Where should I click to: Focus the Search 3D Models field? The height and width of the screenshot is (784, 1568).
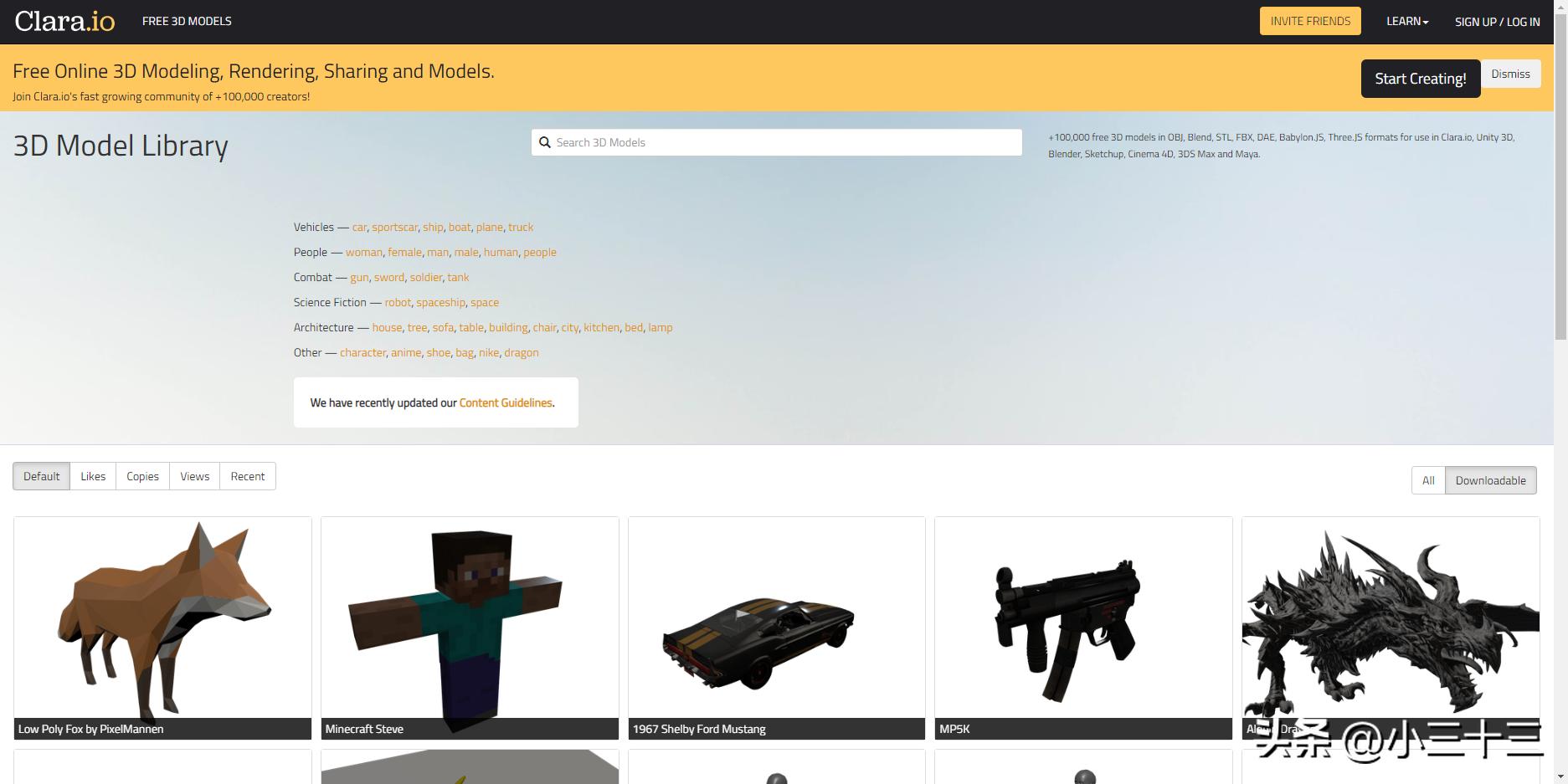click(776, 142)
